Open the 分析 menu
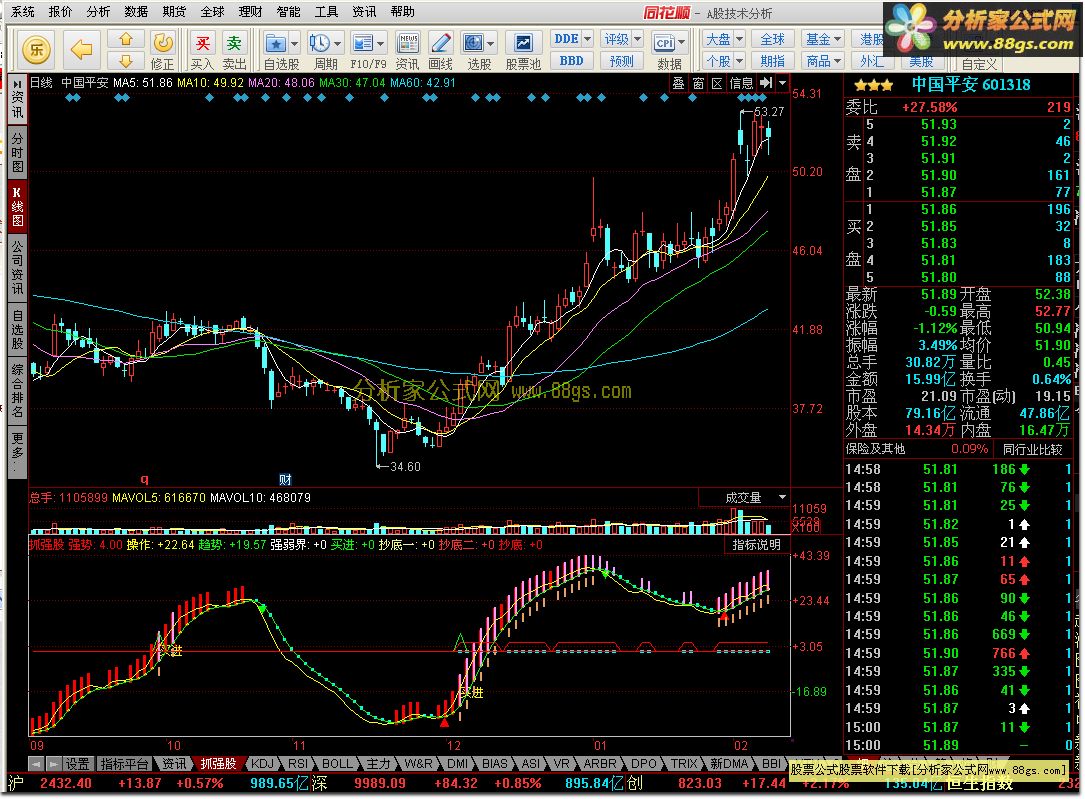This screenshot has width=1085, height=799. (x=98, y=12)
